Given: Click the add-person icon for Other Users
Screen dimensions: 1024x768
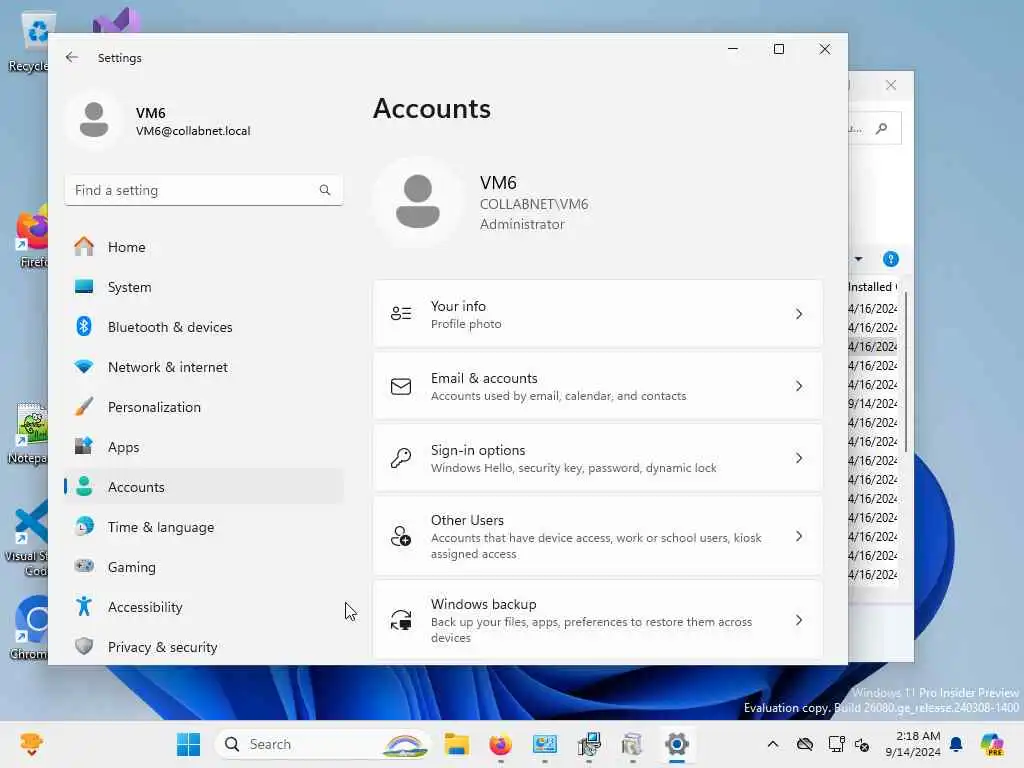Looking at the screenshot, I should [401, 536].
